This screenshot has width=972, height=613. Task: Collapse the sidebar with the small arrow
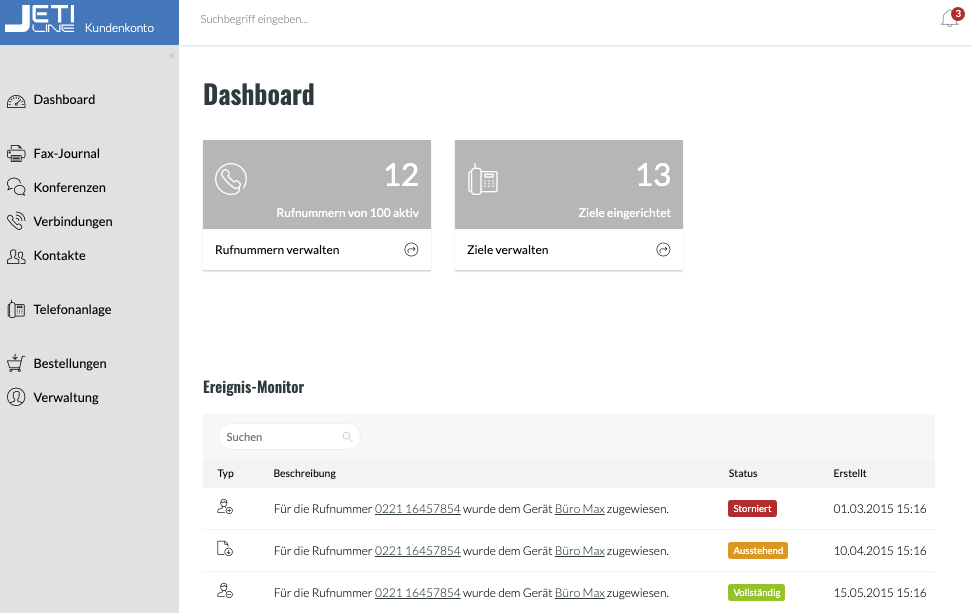tap(171, 56)
